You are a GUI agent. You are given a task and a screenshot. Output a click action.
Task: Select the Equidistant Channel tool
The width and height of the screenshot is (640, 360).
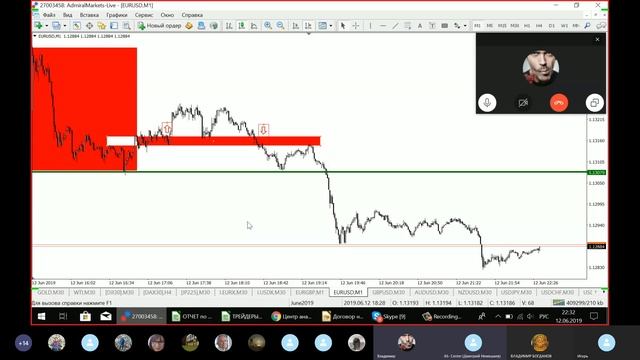tap(407, 26)
